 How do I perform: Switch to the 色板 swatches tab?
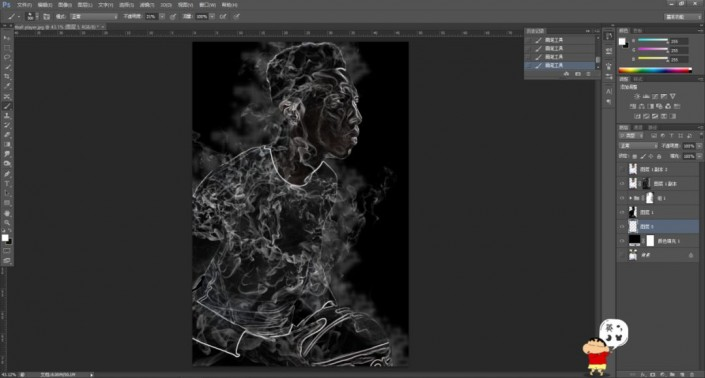(638, 31)
